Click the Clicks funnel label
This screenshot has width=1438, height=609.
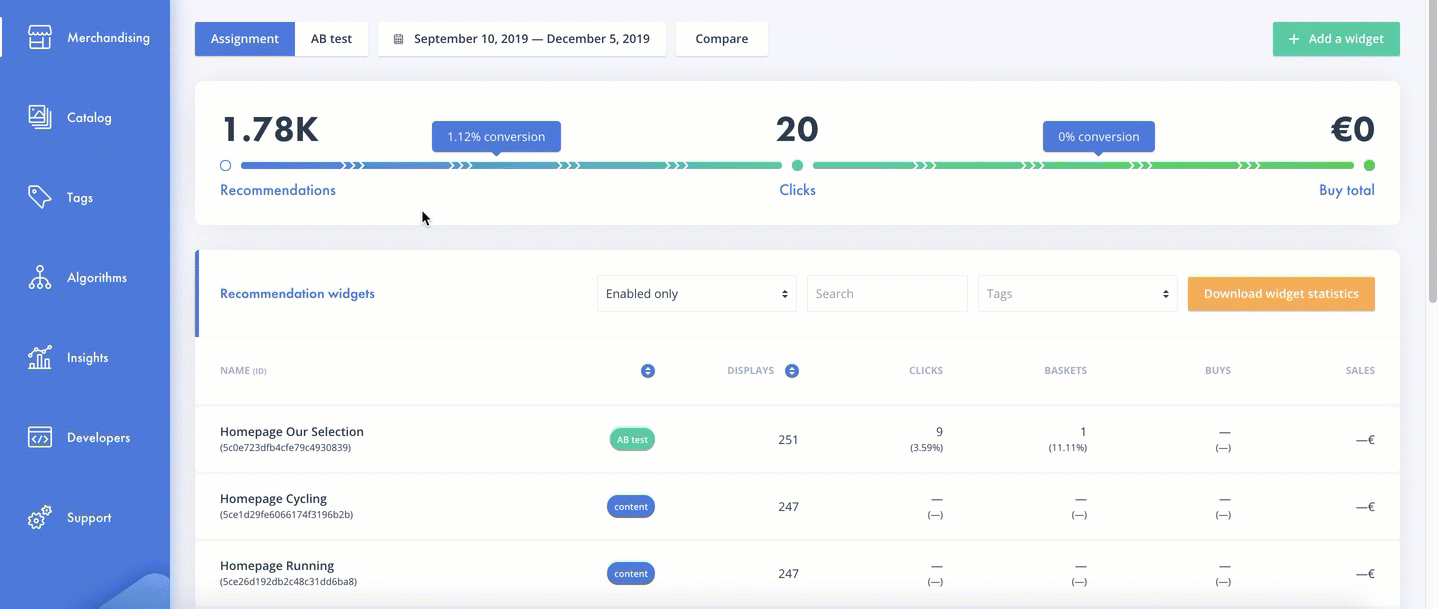798,190
